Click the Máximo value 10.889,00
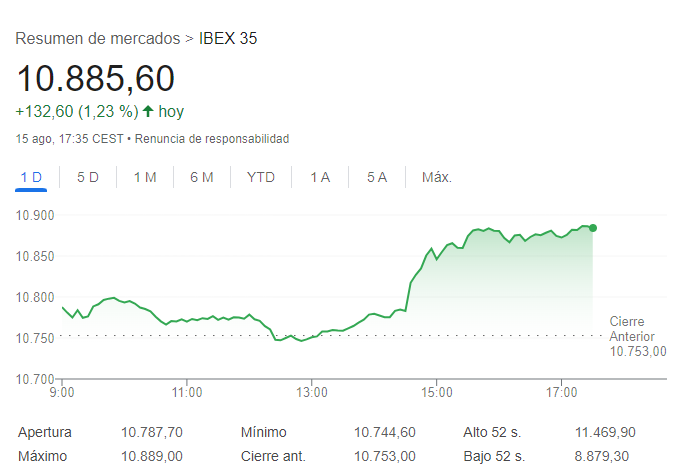Image resolution: width=690 pixels, height=473 pixels. click(152, 456)
